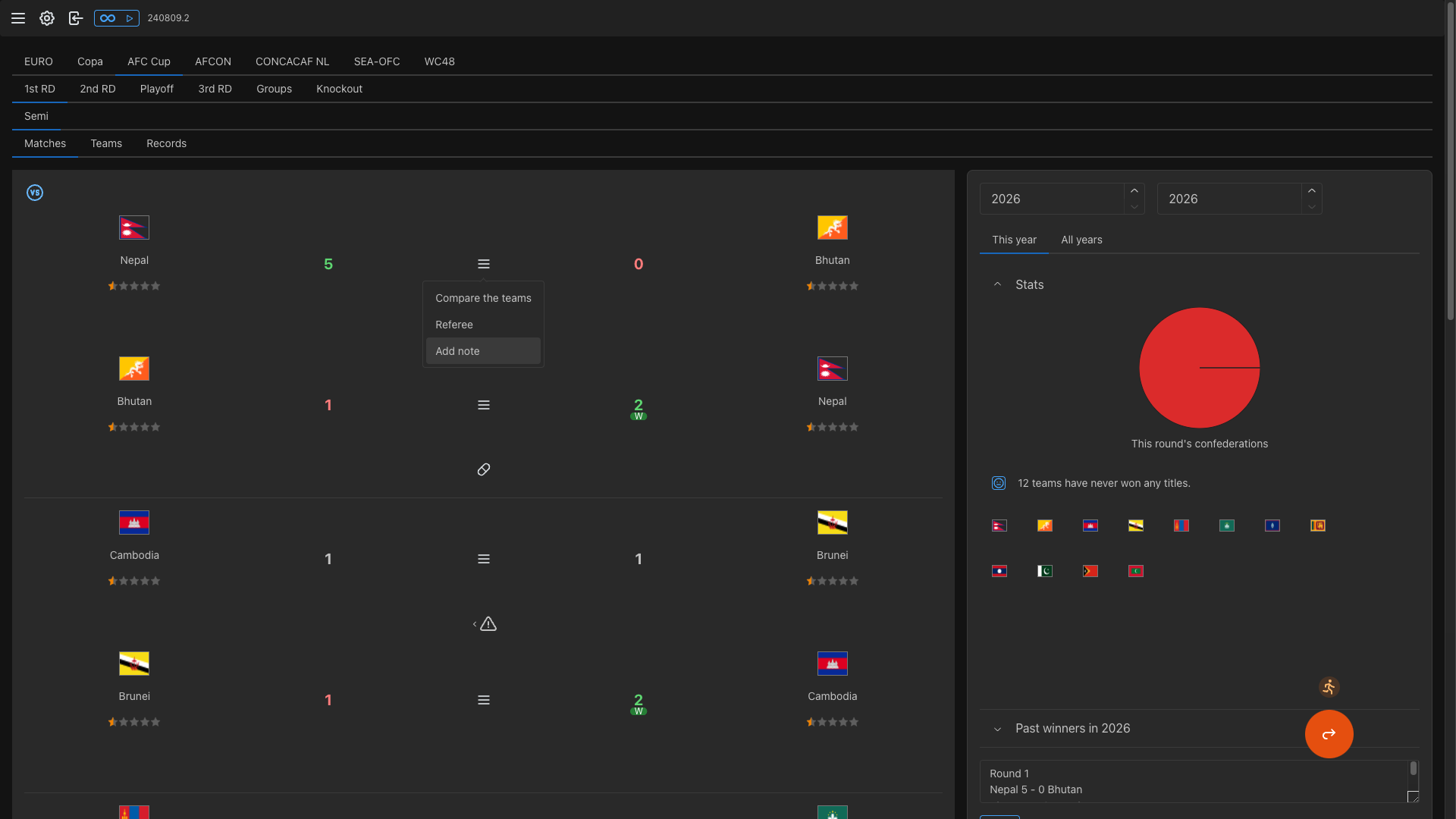1456x819 pixels.
Task: Increment the second 2026 year field
Action: point(1312,190)
